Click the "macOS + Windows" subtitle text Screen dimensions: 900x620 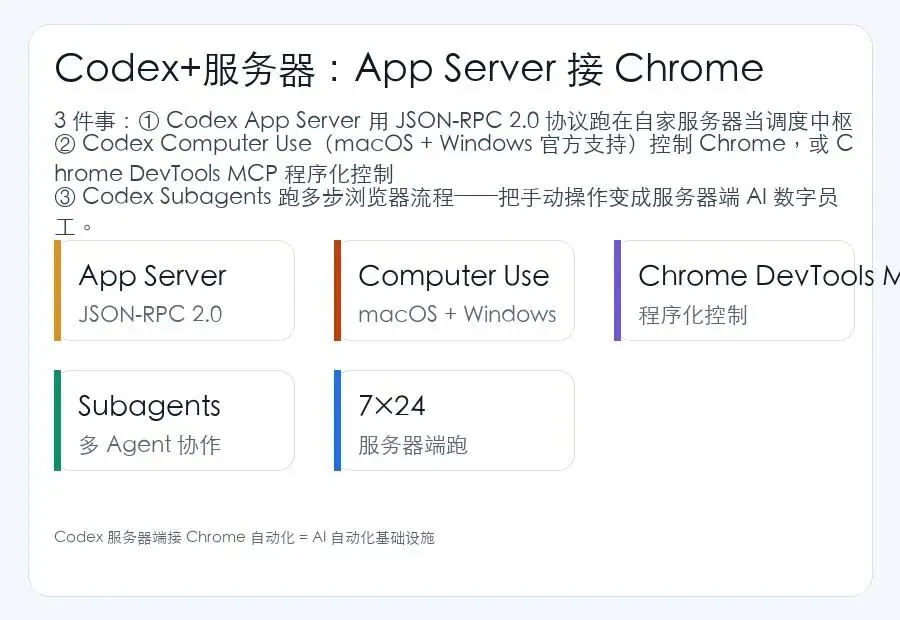coord(457,314)
